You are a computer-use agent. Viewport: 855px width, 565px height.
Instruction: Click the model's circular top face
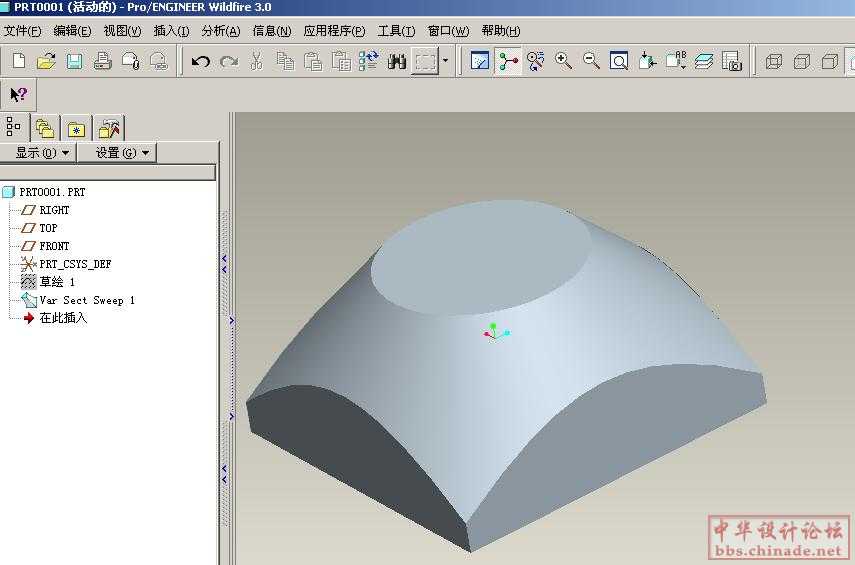point(481,257)
